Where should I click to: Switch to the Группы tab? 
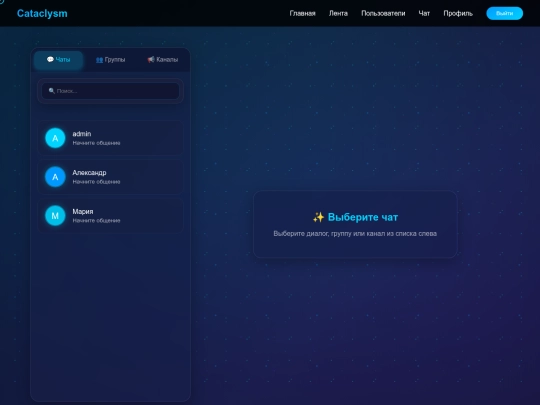[x=110, y=60]
